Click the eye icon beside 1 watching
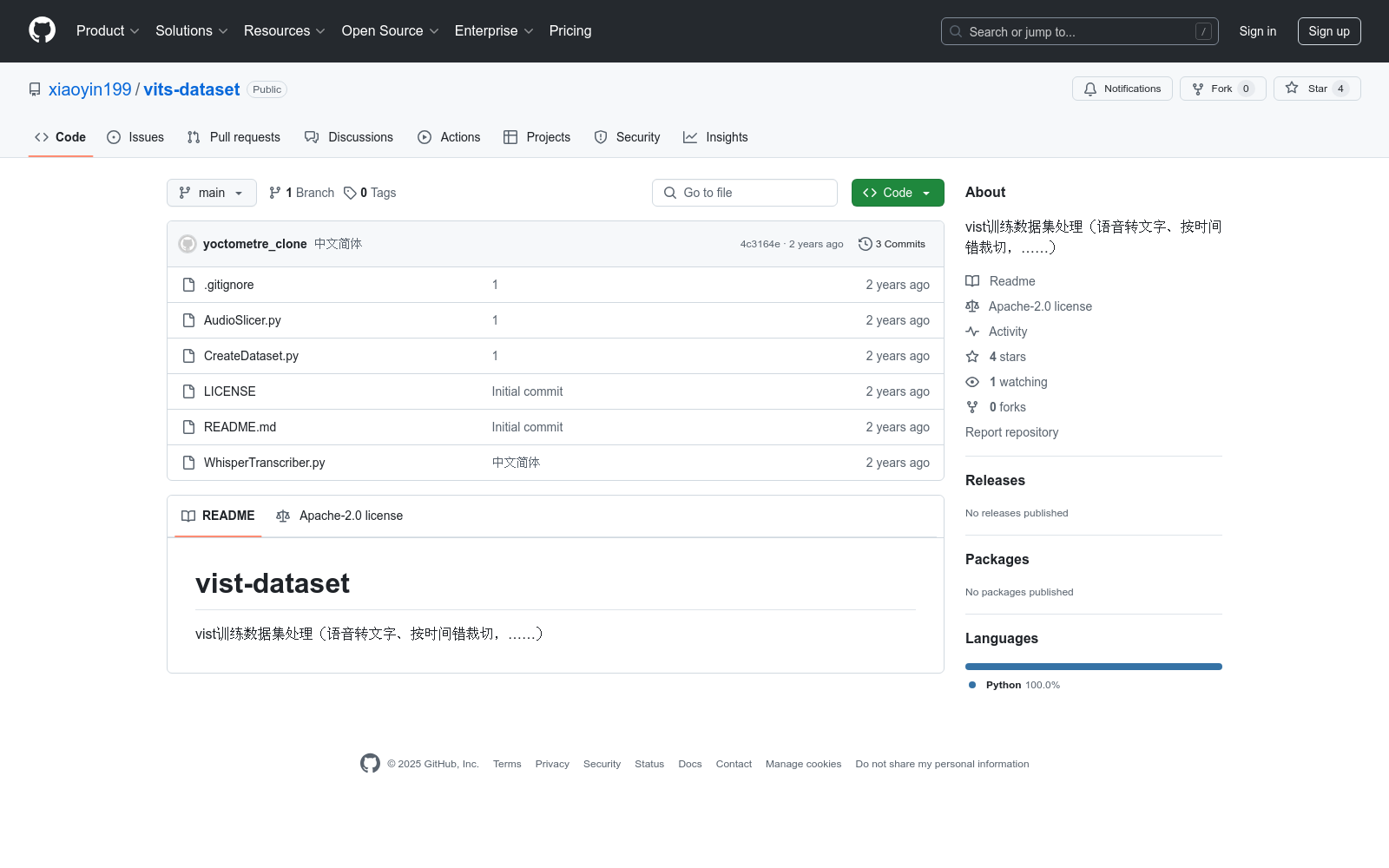1389x868 pixels. 972,382
